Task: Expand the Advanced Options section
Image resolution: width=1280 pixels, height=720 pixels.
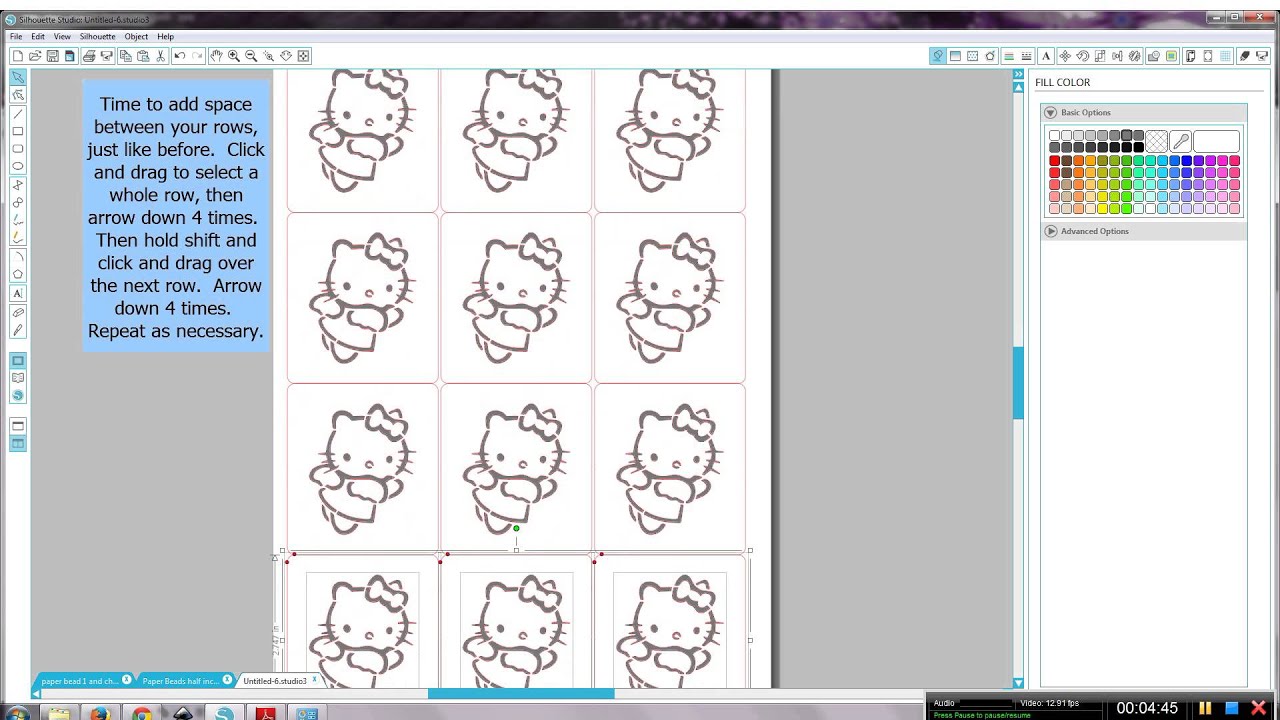Action: tap(1051, 231)
